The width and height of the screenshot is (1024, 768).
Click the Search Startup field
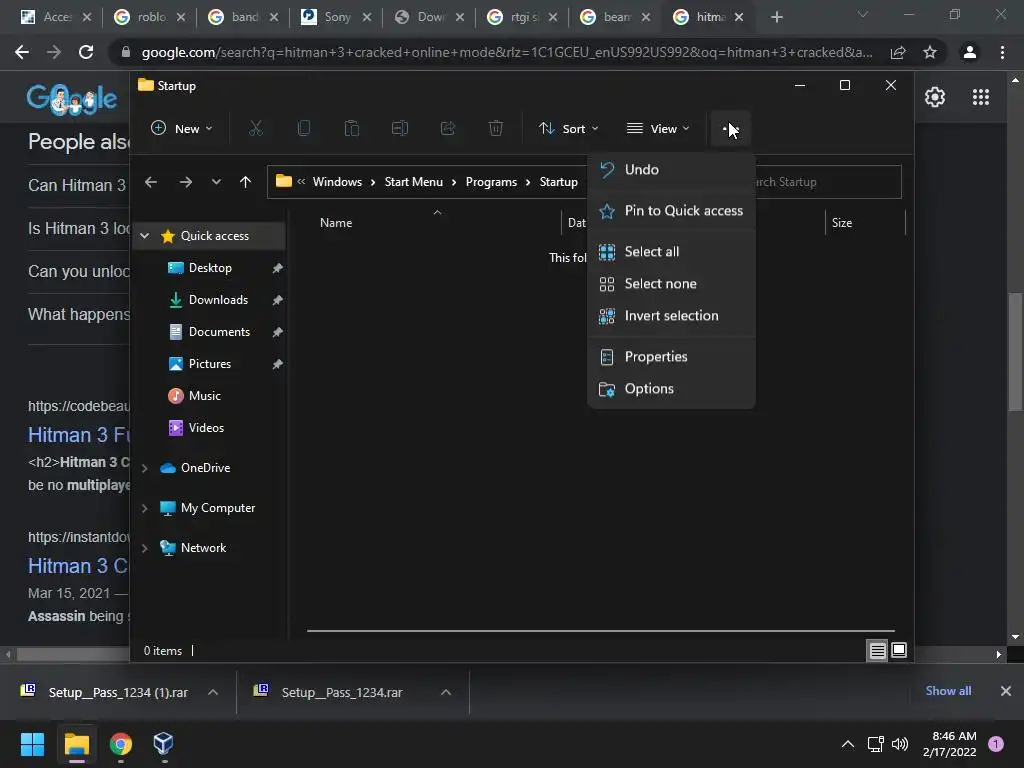[827, 182]
